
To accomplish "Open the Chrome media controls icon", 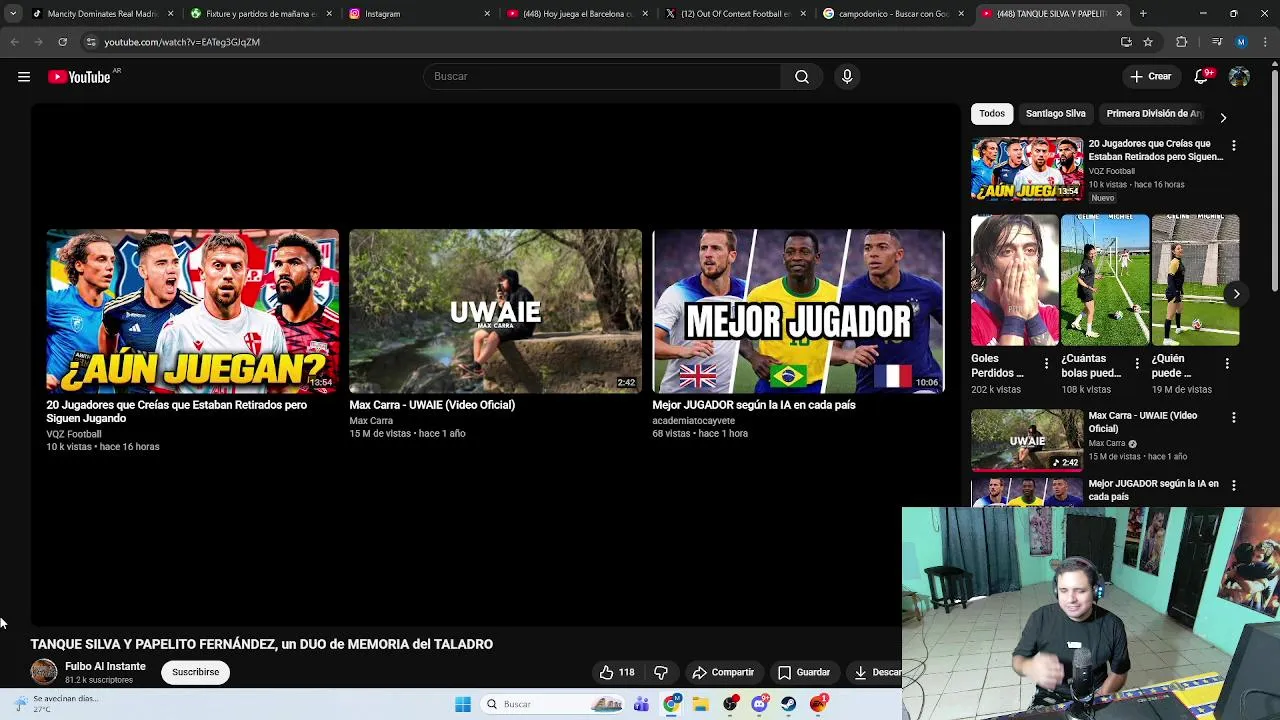I will [1216, 42].
